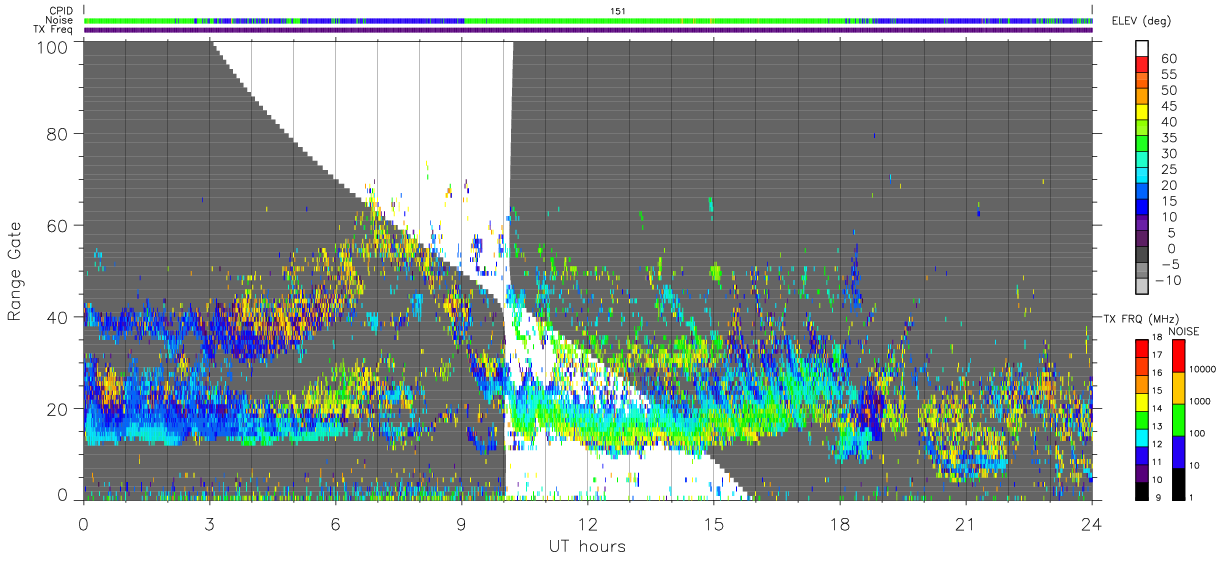Click ELEV colorbar label 45

click(x=1167, y=106)
